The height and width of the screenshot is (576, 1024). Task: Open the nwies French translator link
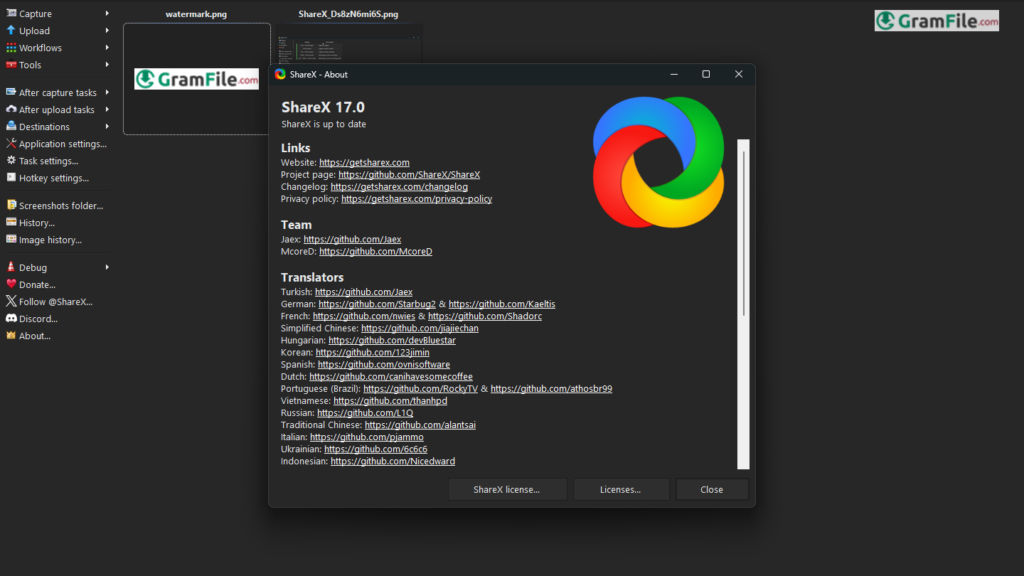point(364,316)
